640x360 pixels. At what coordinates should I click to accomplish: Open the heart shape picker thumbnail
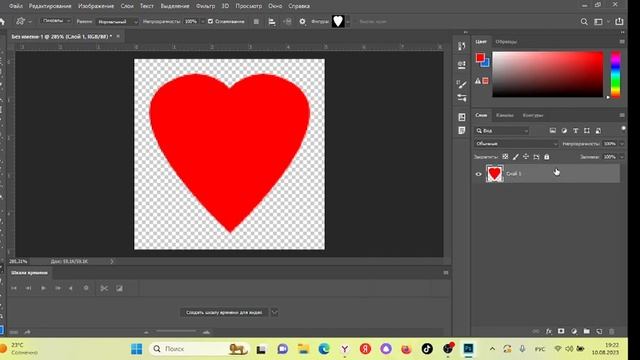[x=338, y=21]
